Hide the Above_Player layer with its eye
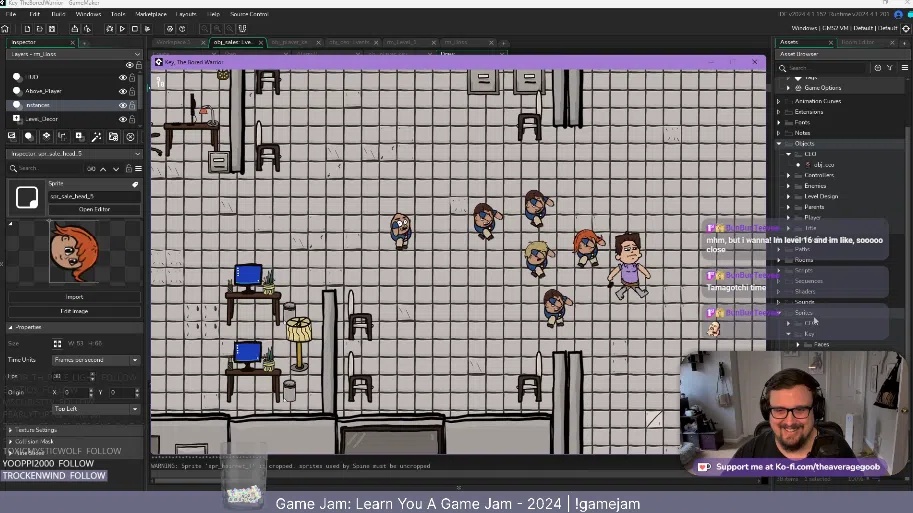Image resolution: width=913 pixels, height=513 pixels. coord(123,91)
